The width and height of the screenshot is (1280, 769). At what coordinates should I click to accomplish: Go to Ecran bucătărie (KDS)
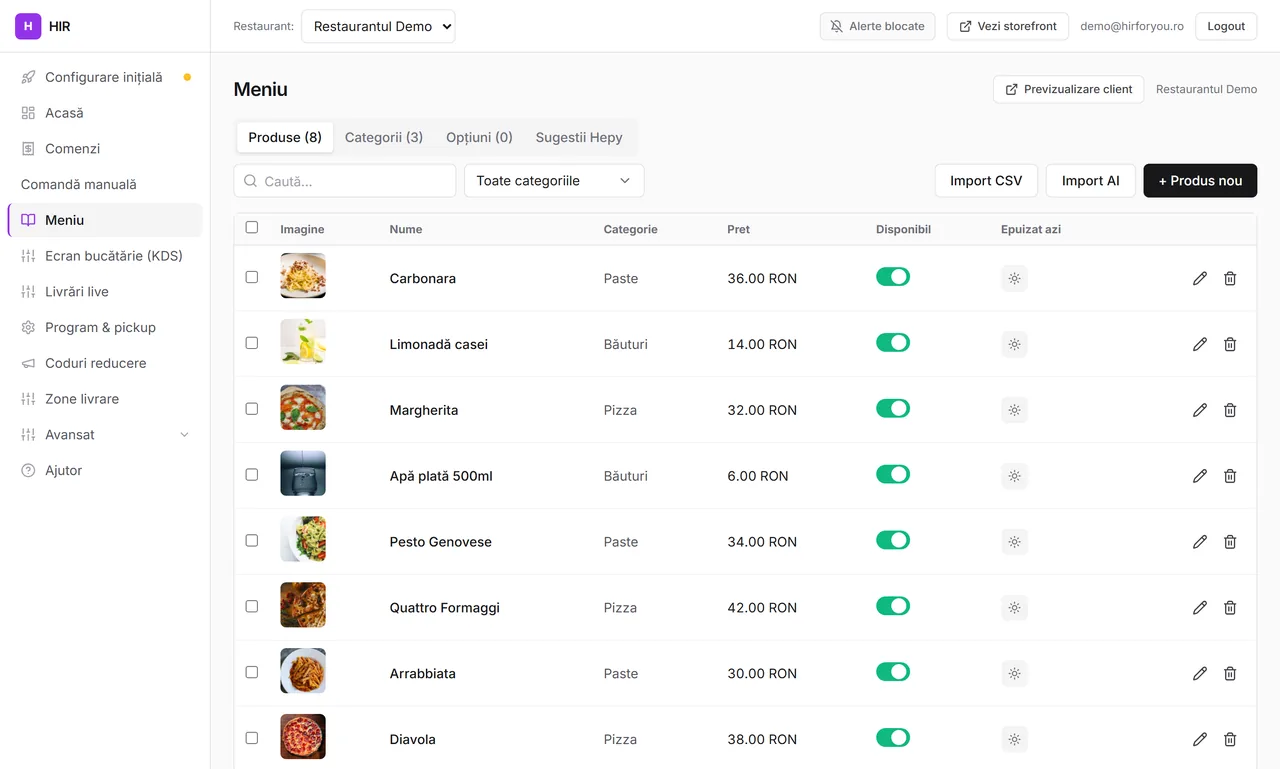105,256
